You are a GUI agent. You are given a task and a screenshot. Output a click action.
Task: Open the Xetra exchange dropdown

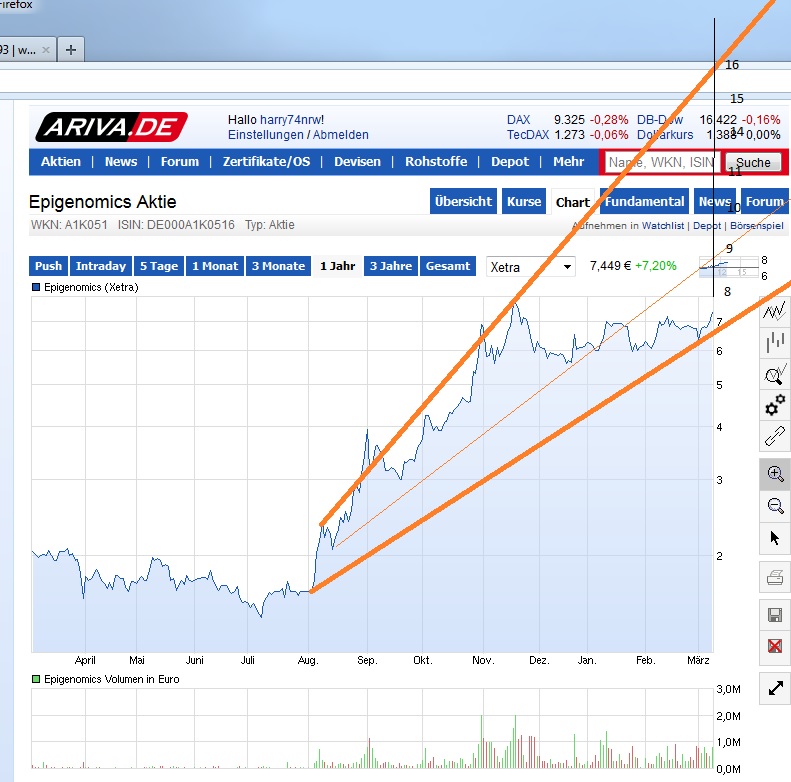[530, 266]
